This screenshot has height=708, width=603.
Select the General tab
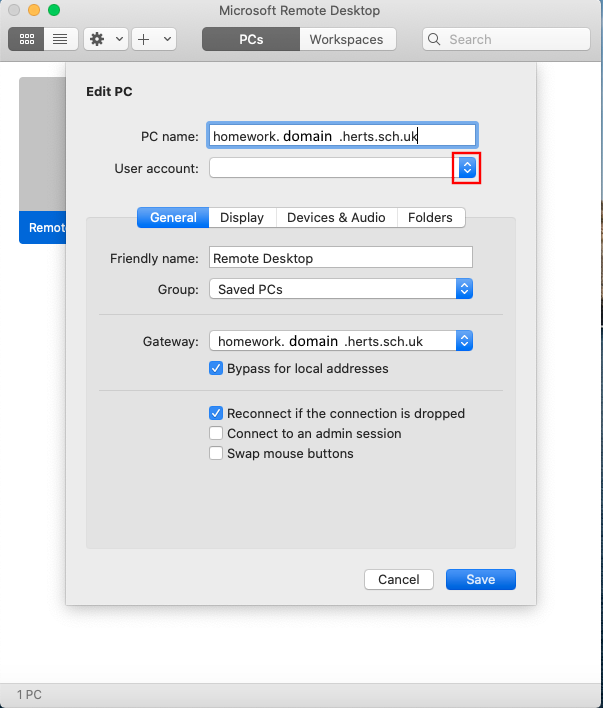coord(173,218)
